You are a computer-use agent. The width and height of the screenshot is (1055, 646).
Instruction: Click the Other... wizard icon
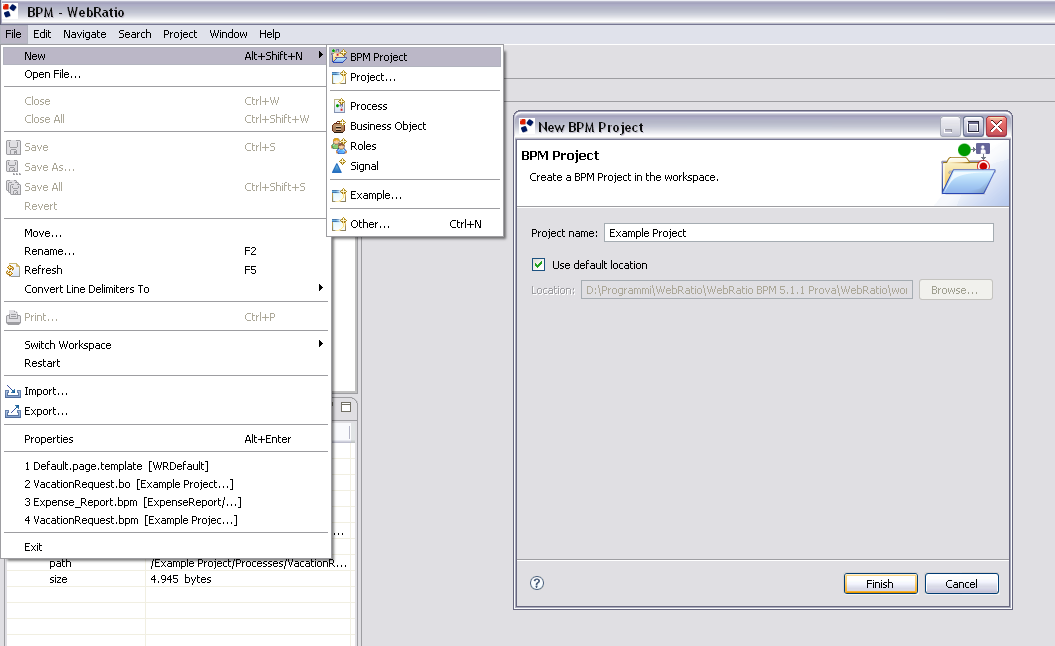click(339, 224)
